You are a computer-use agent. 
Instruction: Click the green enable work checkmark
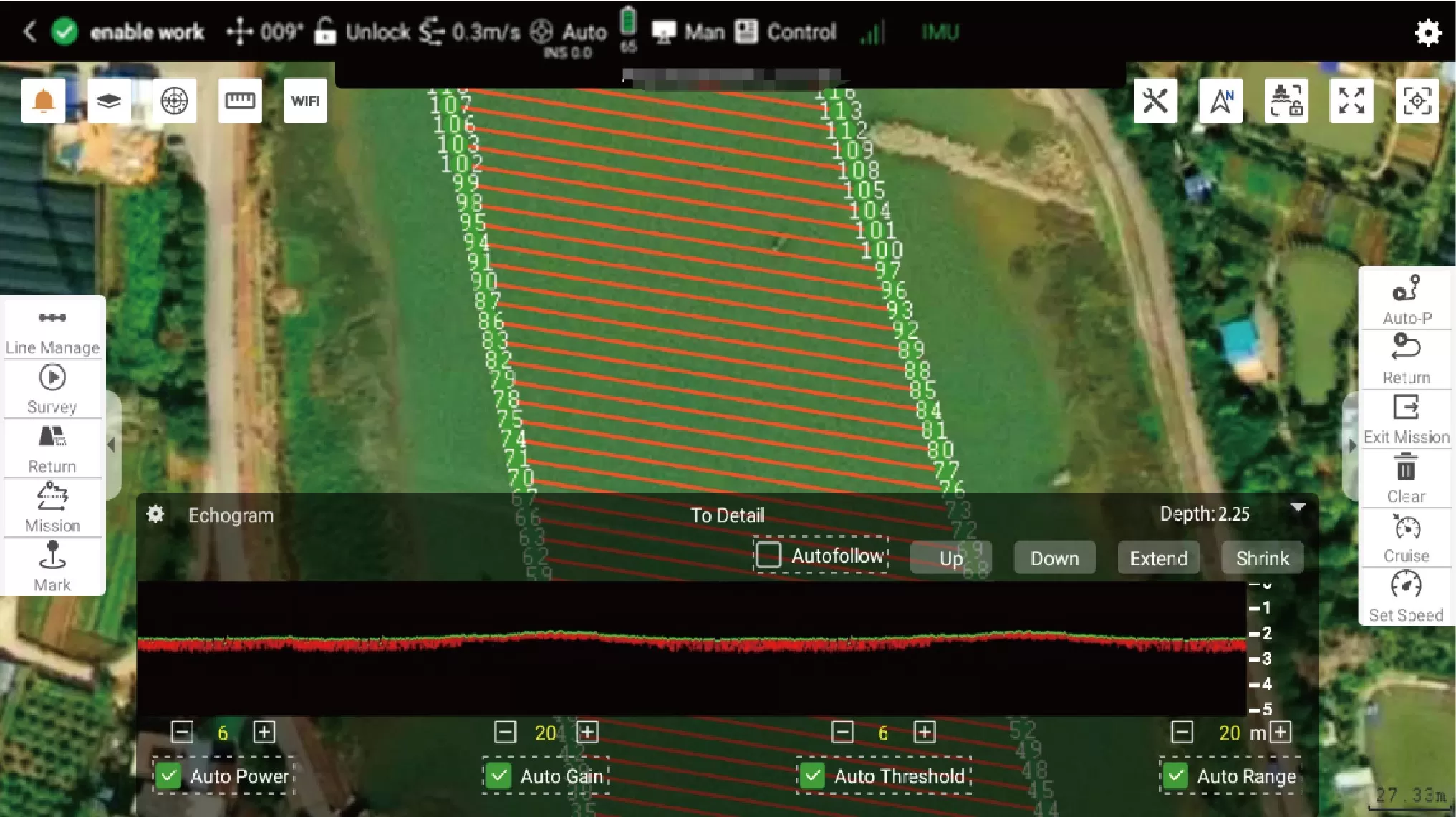click(x=64, y=32)
